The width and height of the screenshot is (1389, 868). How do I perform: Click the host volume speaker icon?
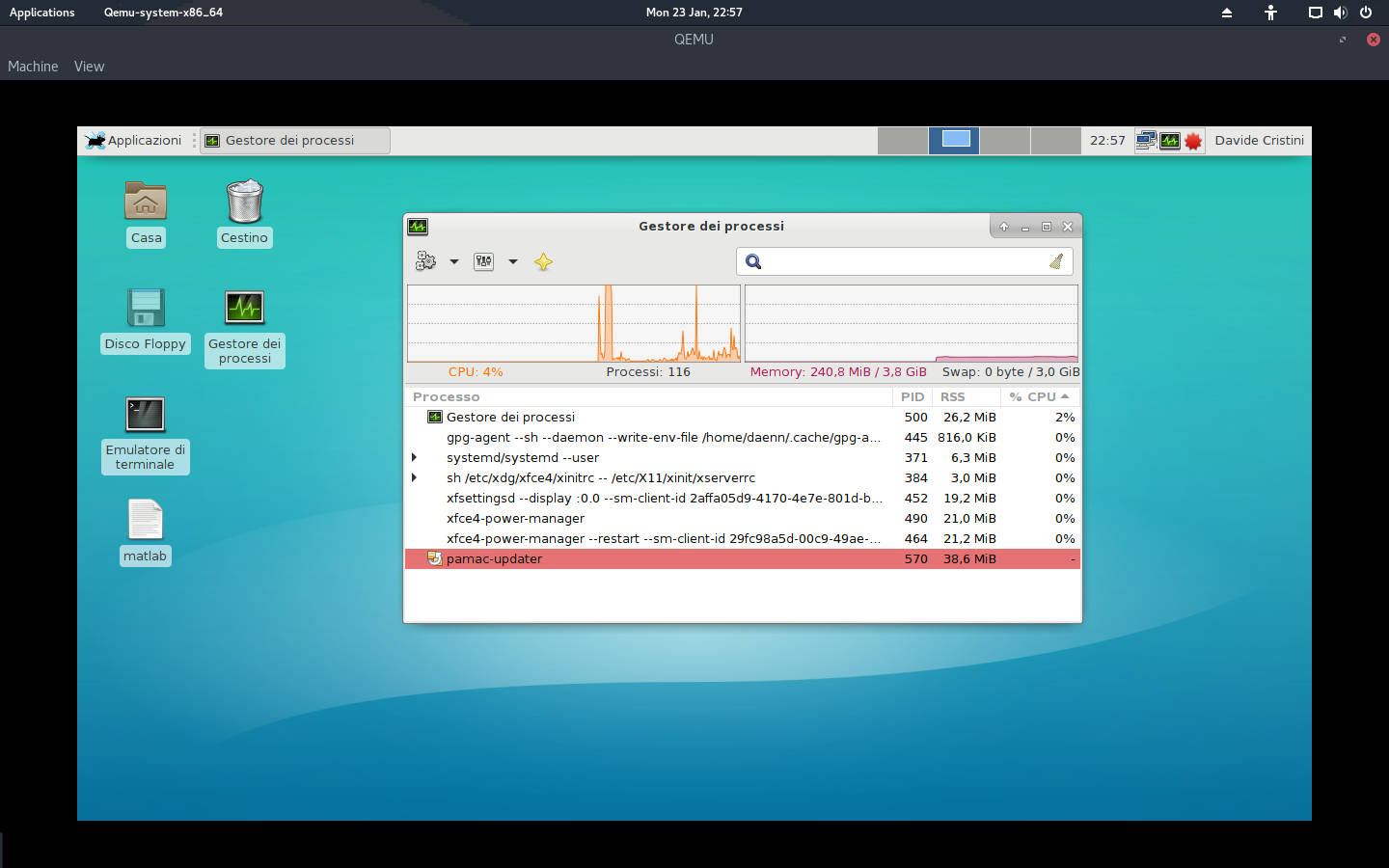point(1341,13)
